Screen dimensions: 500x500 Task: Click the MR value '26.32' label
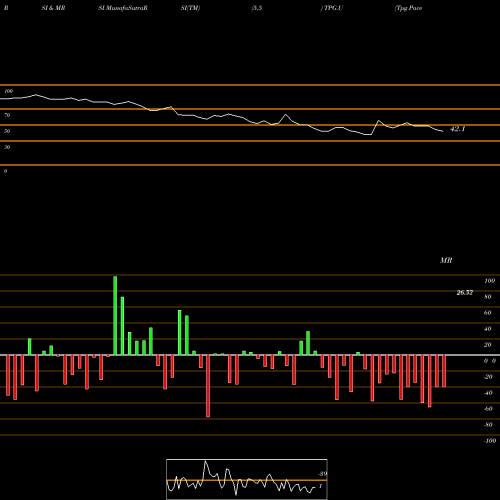(x=465, y=293)
